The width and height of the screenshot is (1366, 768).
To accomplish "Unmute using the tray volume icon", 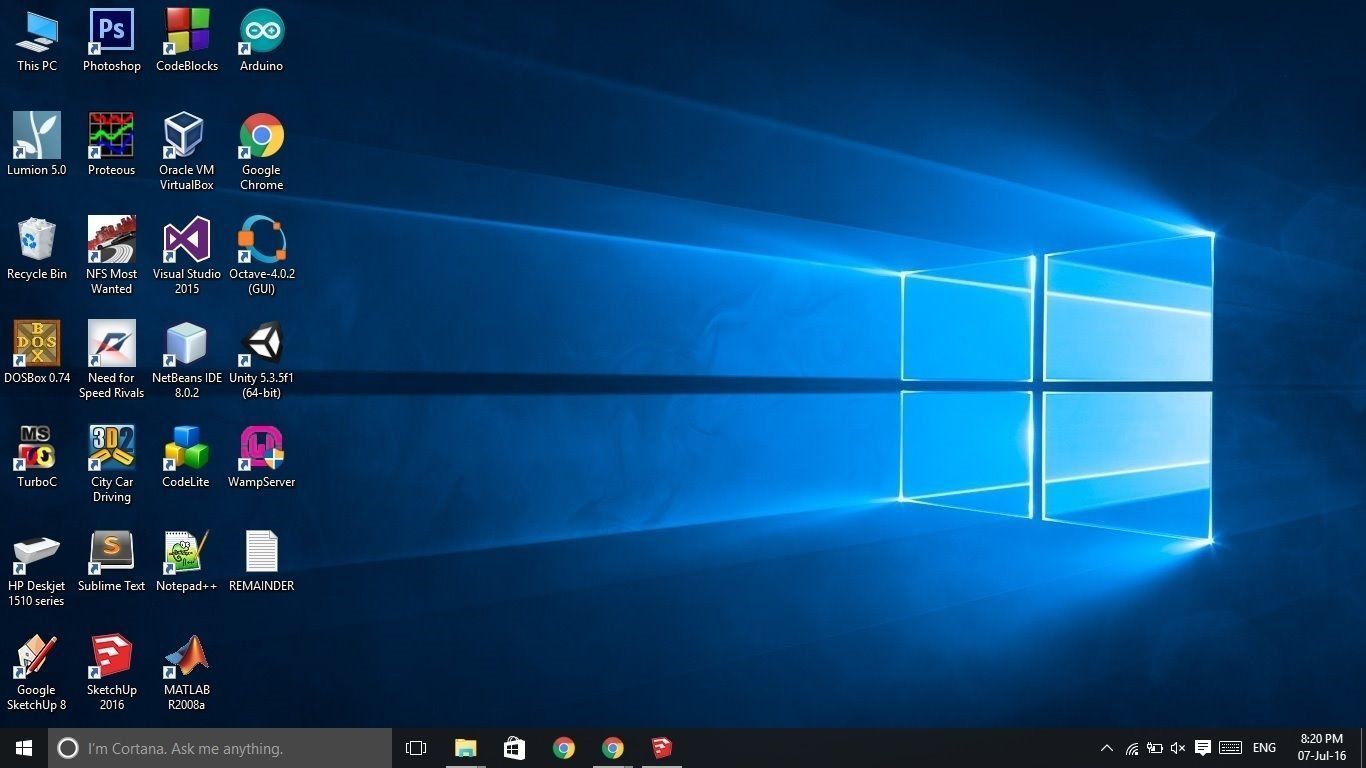I will pyautogui.click(x=1178, y=748).
